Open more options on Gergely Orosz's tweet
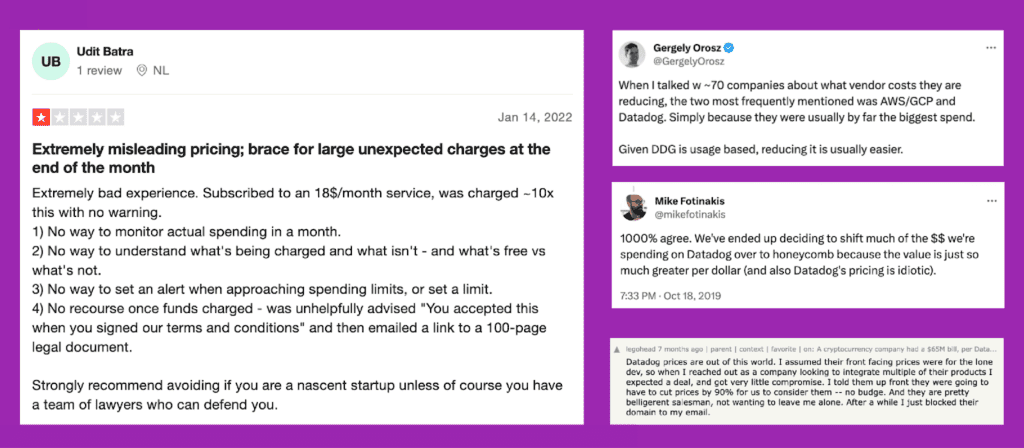1024x448 pixels. point(991,47)
